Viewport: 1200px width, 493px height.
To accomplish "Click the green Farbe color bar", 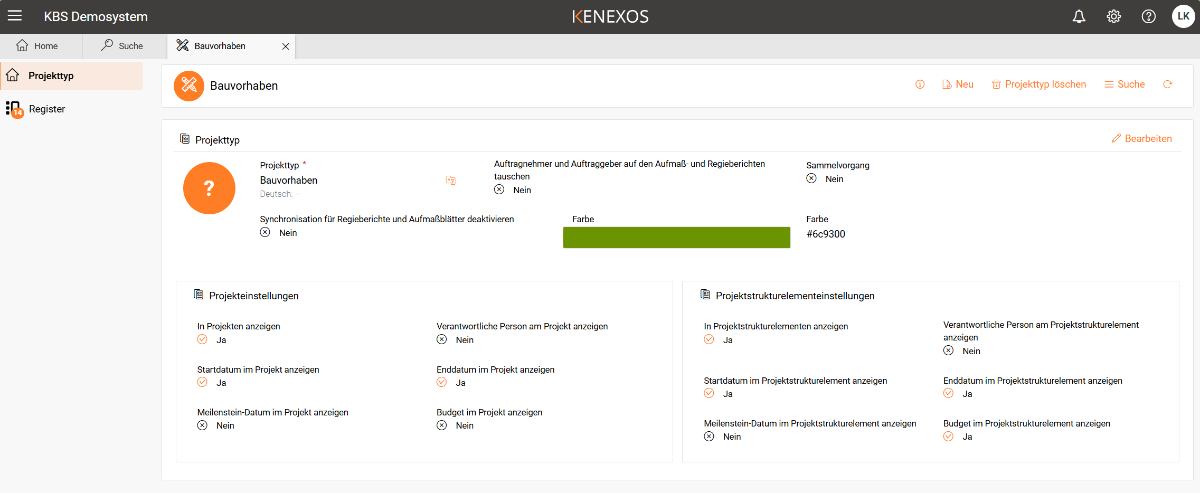I will pos(677,237).
